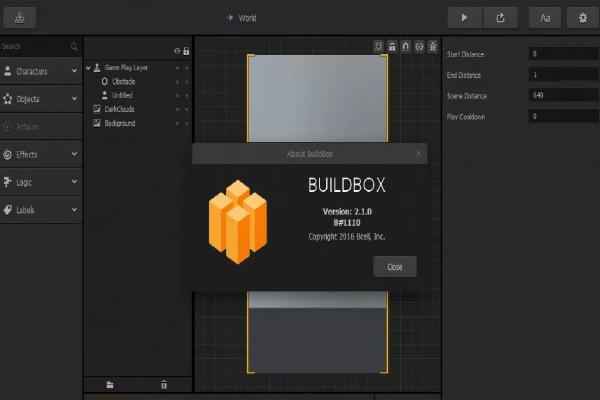600x400 pixels.
Task: Click the add folder icon
Action: tap(110, 385)
